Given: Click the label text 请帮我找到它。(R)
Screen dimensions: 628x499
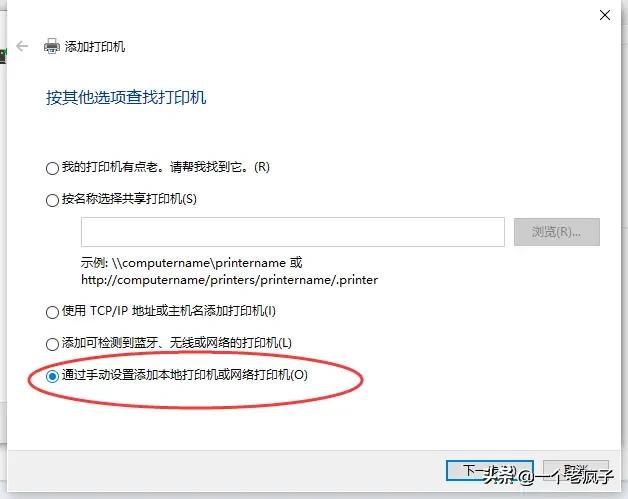Looking at the screenshot, I should point(219,167).
